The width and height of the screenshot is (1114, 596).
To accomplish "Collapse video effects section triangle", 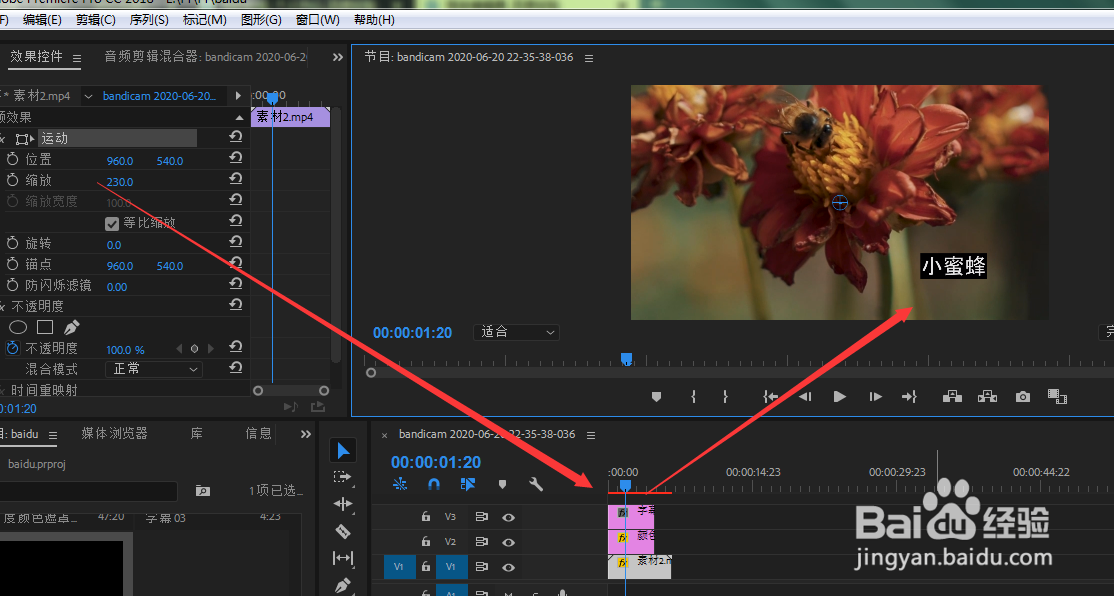I will tap(239, 117).
